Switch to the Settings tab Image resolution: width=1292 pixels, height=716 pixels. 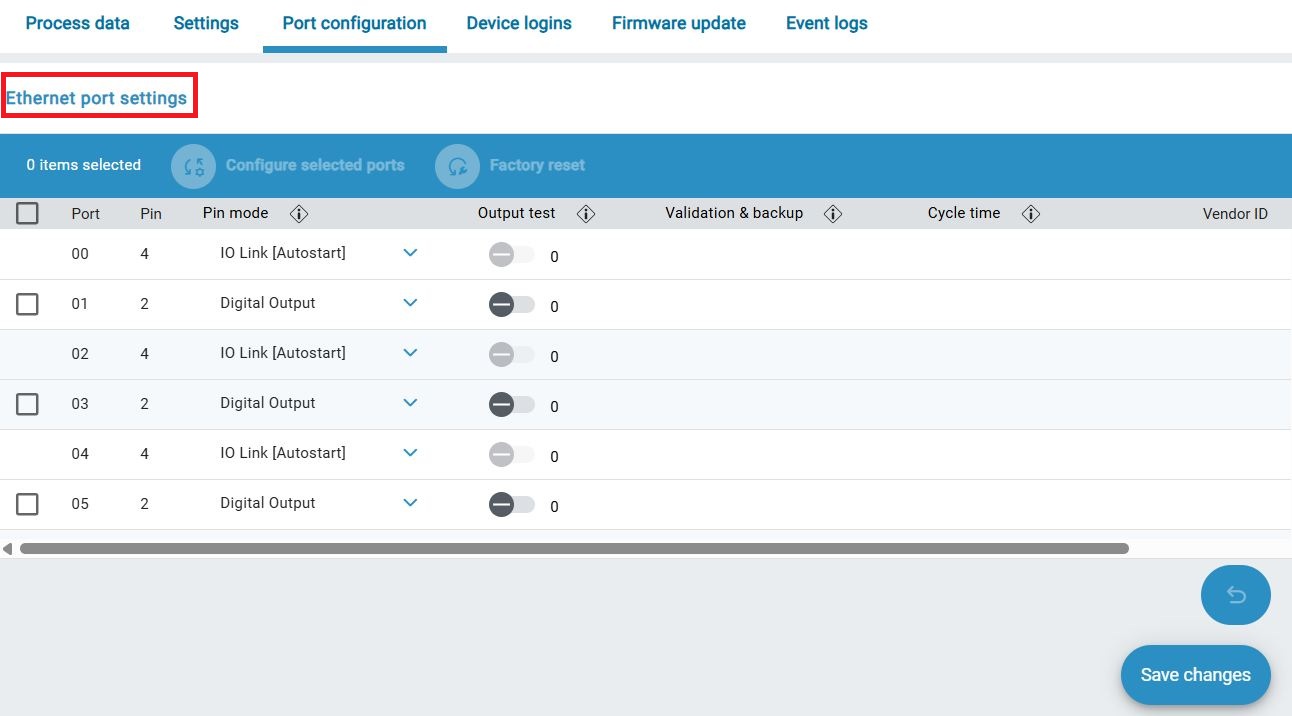[206, 23]
